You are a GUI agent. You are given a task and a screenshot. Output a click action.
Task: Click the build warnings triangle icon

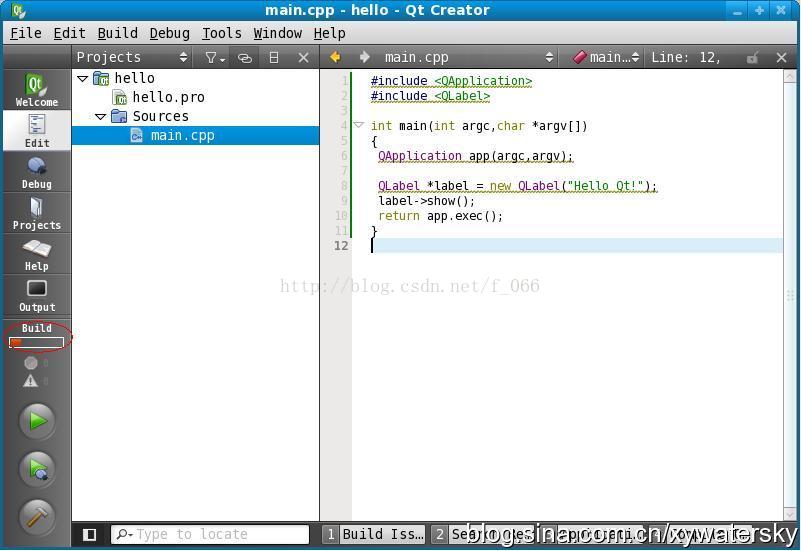coord(31,381)
